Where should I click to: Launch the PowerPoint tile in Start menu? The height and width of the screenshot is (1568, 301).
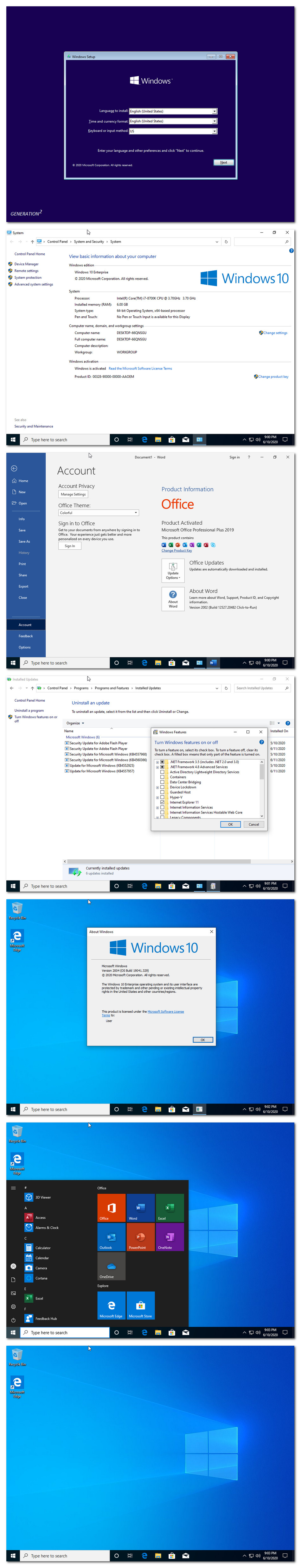tap(141, 1237)
